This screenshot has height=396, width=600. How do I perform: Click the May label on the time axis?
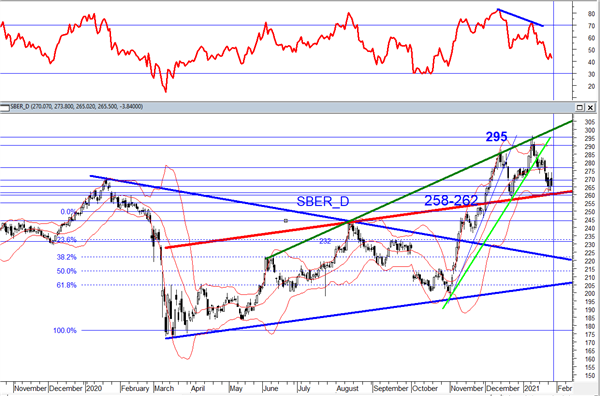tap(236, 388)
